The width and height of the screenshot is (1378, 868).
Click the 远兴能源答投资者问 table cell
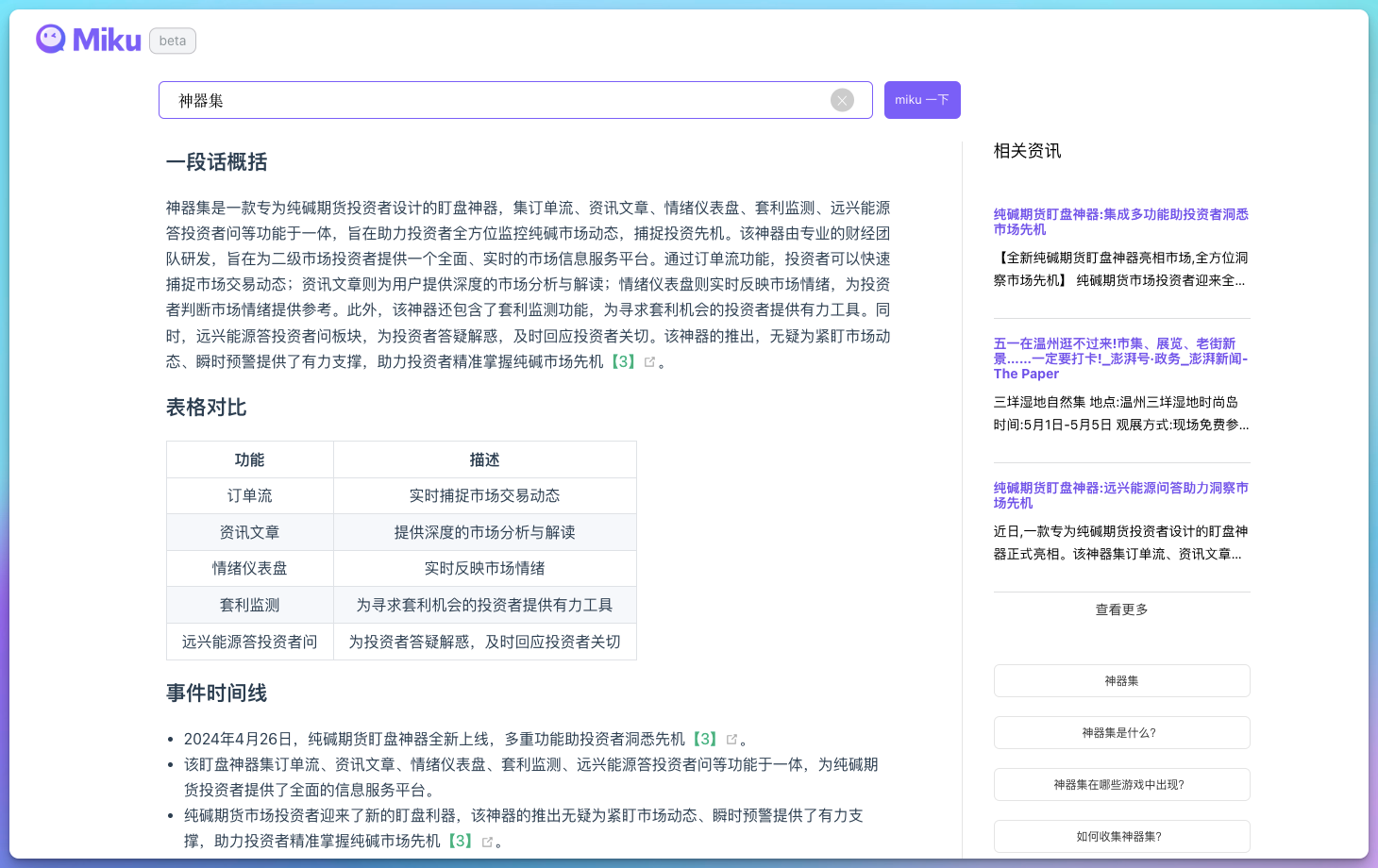[x=250, y=642]
